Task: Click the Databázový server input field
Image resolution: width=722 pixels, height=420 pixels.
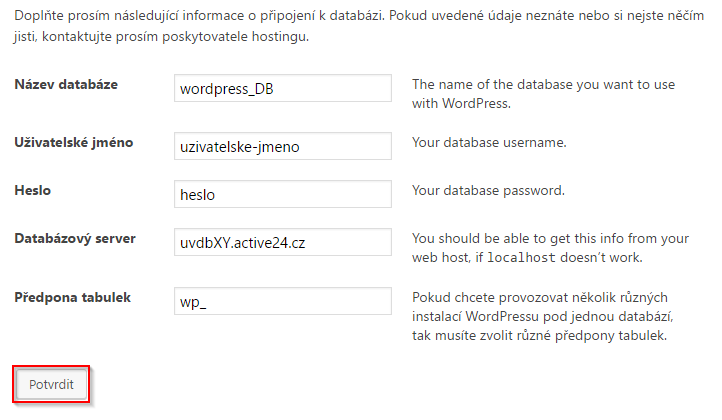Action: [x=281, y=242]
